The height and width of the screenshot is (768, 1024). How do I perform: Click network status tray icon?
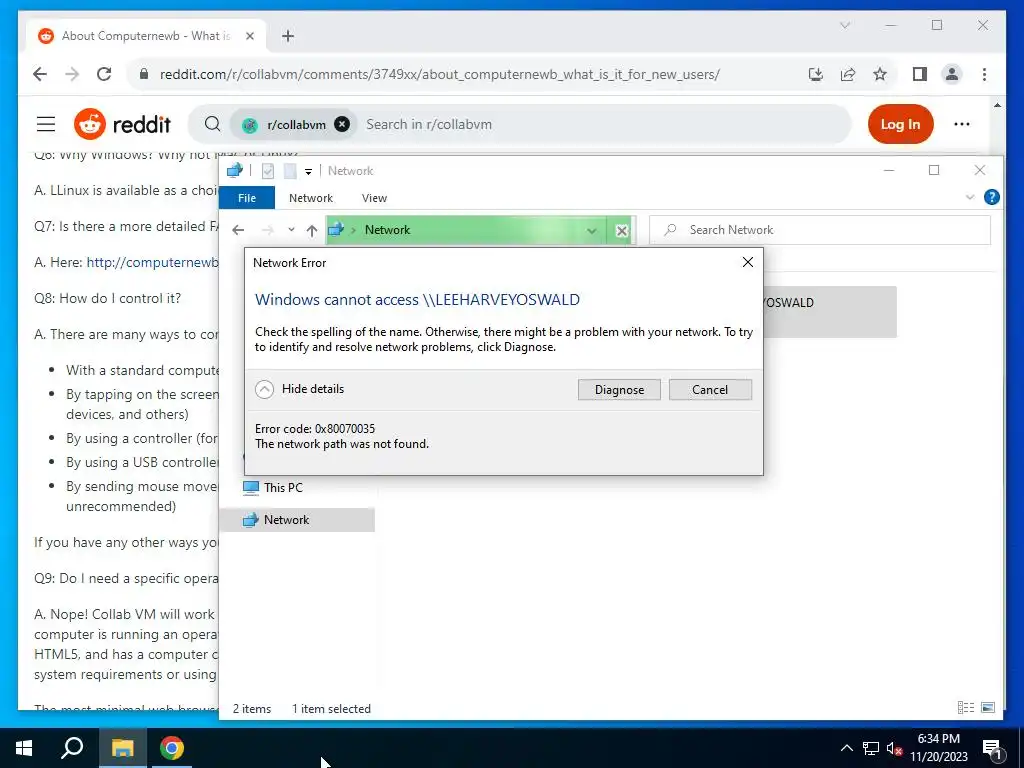coord(871,748)
